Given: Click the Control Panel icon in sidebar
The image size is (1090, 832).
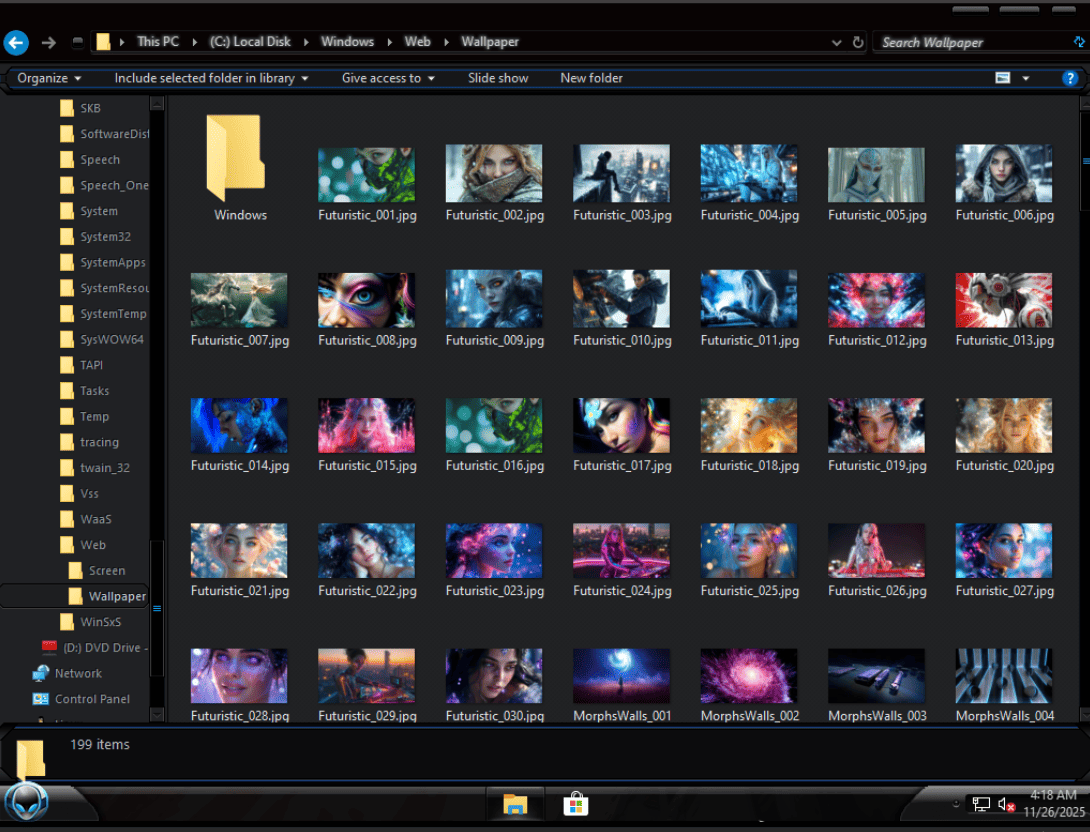Looking at the screenshot, I should [40, 699].
